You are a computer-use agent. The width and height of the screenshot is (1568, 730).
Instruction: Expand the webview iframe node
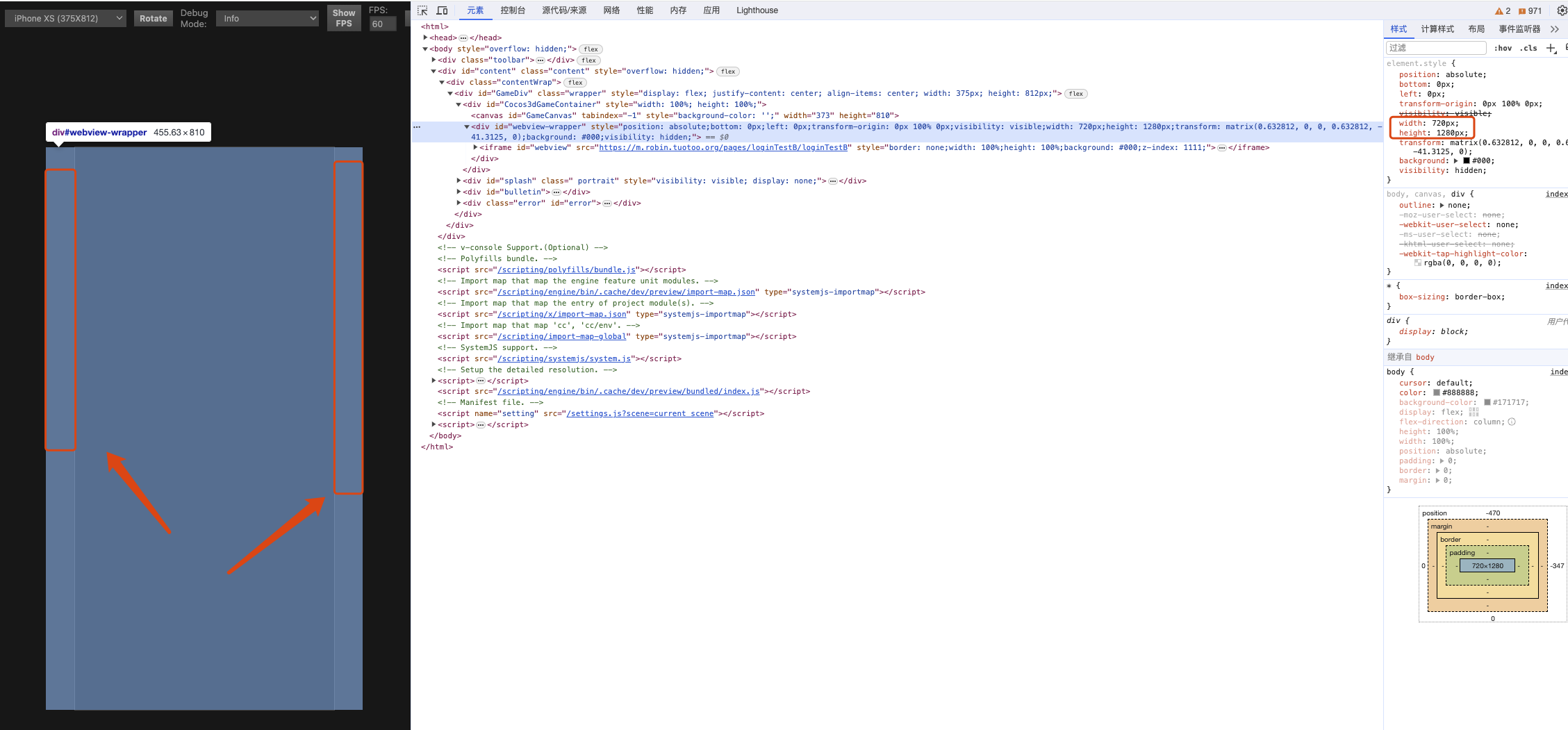475,147
